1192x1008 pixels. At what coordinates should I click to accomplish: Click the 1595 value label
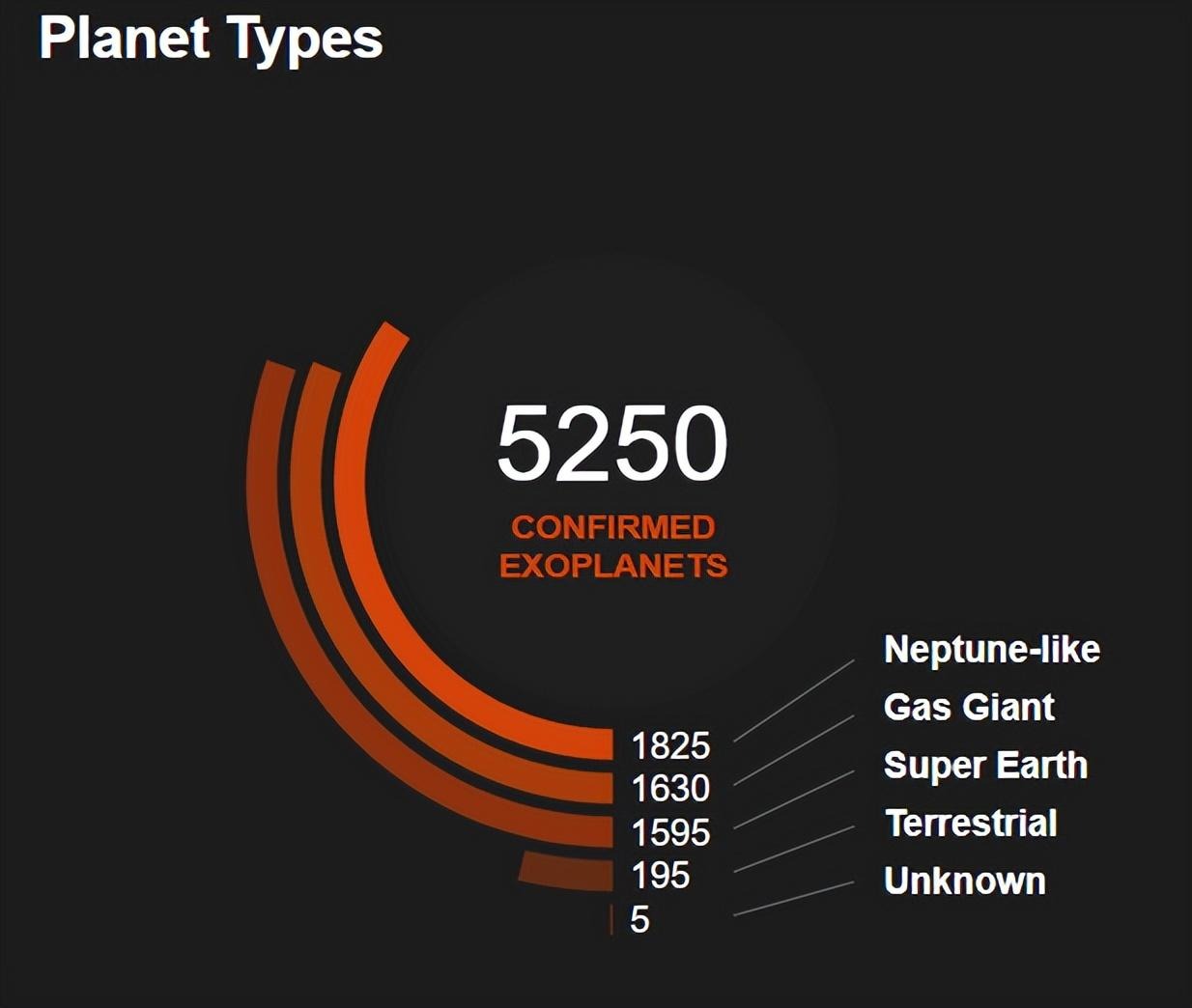670,832
